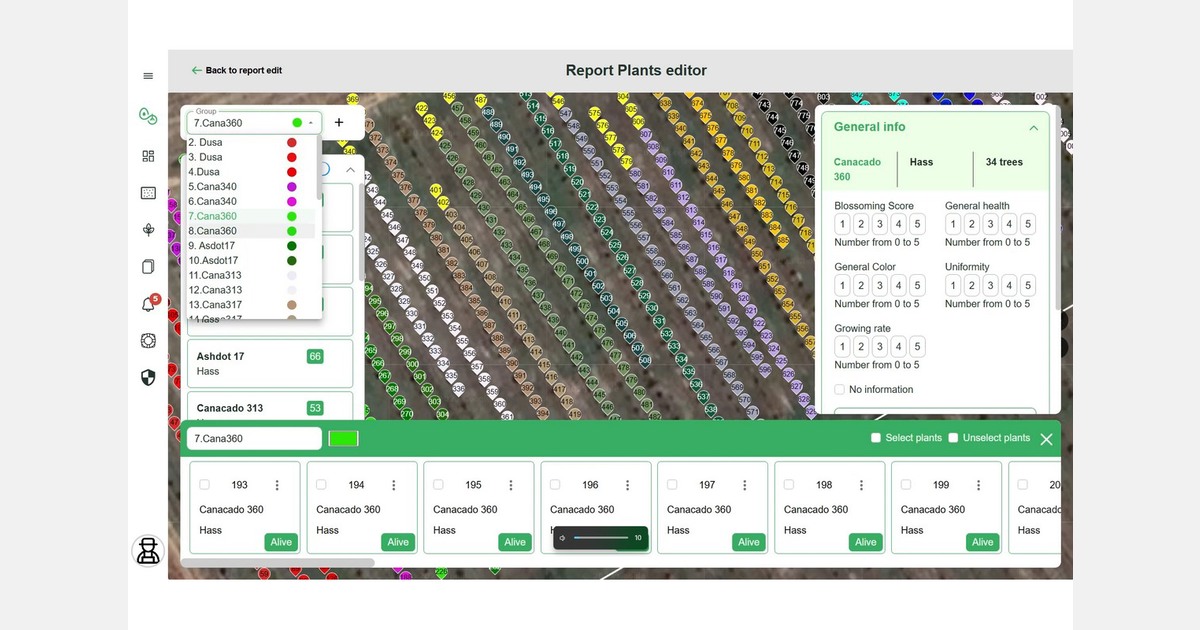The width and height of the screenshot is (1200, 630).
Task: Click the farmer avatar icon at bottom left
Action: [x=148, y=551]
